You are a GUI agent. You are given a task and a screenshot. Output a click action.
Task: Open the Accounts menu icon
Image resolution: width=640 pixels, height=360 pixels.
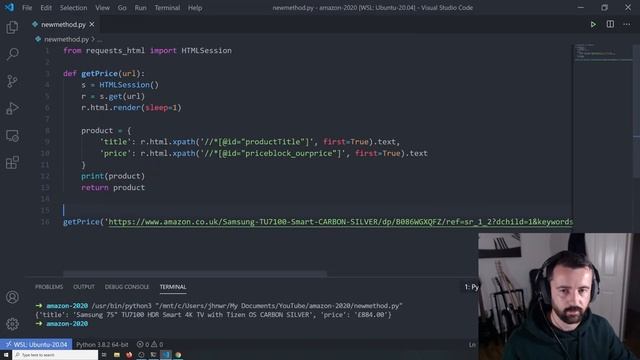coord(12,297)
